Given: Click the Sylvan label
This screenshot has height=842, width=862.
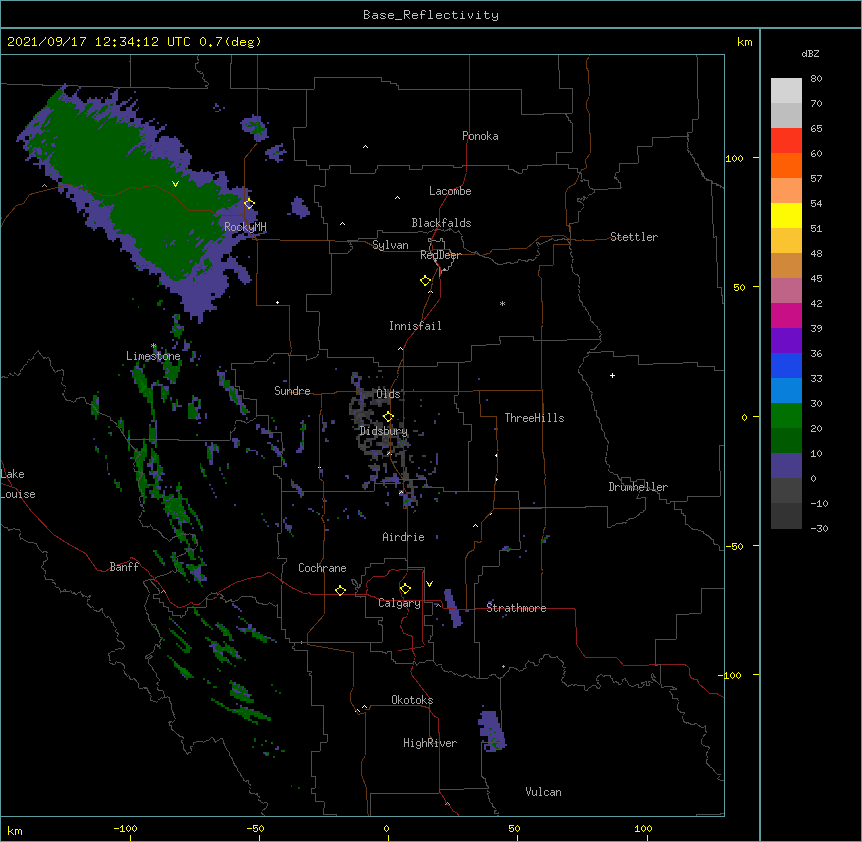Looking at the screenshot, I should [x=390, y=245].
